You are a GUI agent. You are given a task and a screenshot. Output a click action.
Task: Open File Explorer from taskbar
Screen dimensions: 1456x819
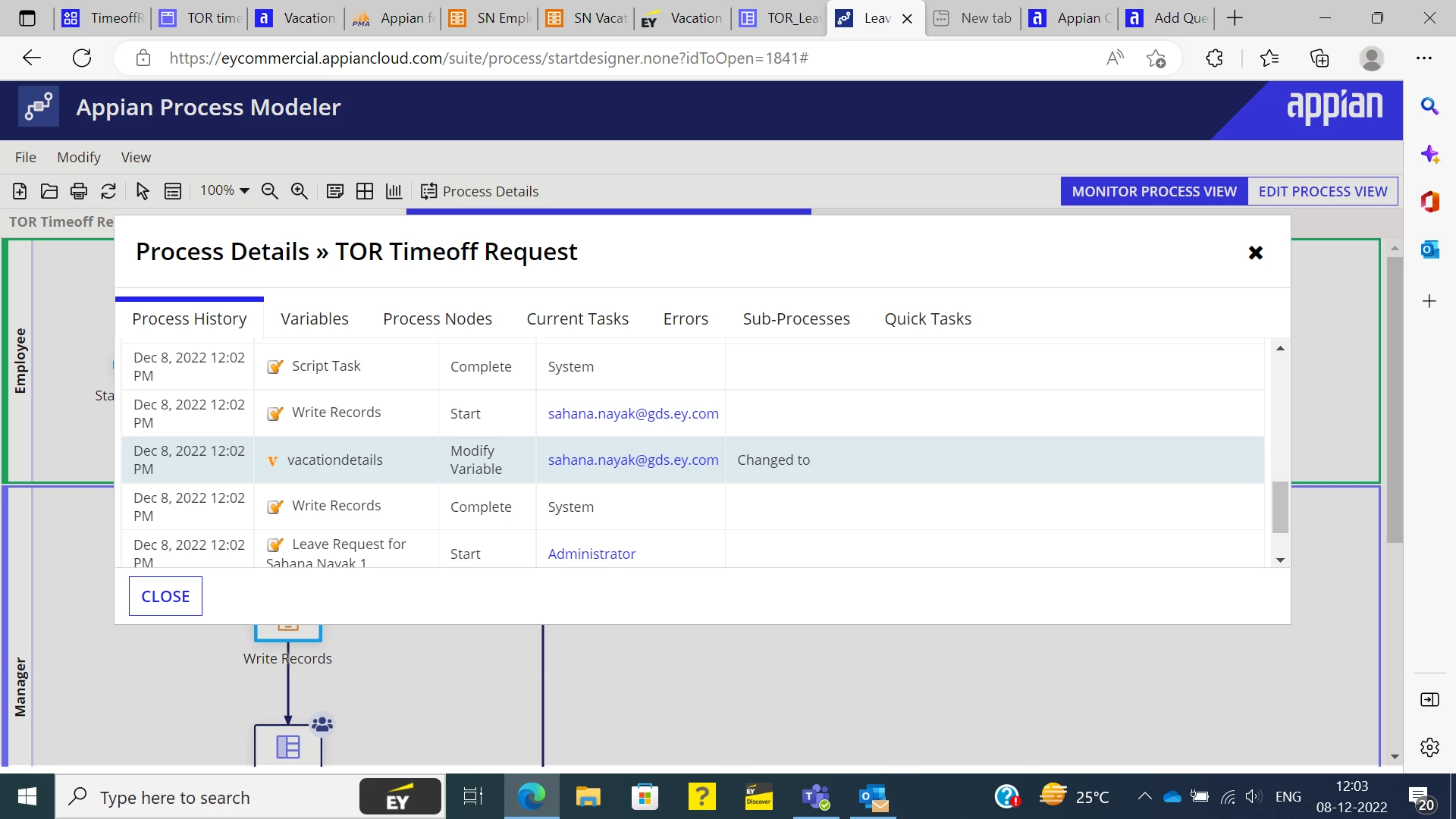pyautogui.click(x=588, y=797)
